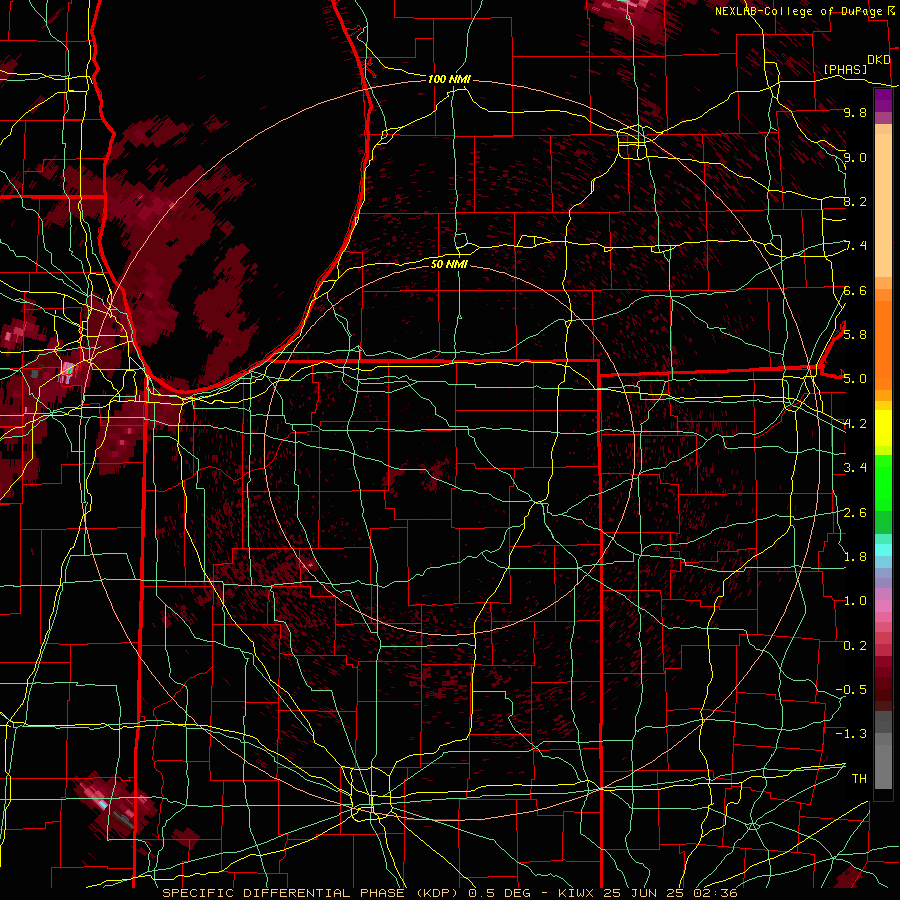Click the 0.2 value on the color scale
This screenshot has width=900, height=900.
855,646
